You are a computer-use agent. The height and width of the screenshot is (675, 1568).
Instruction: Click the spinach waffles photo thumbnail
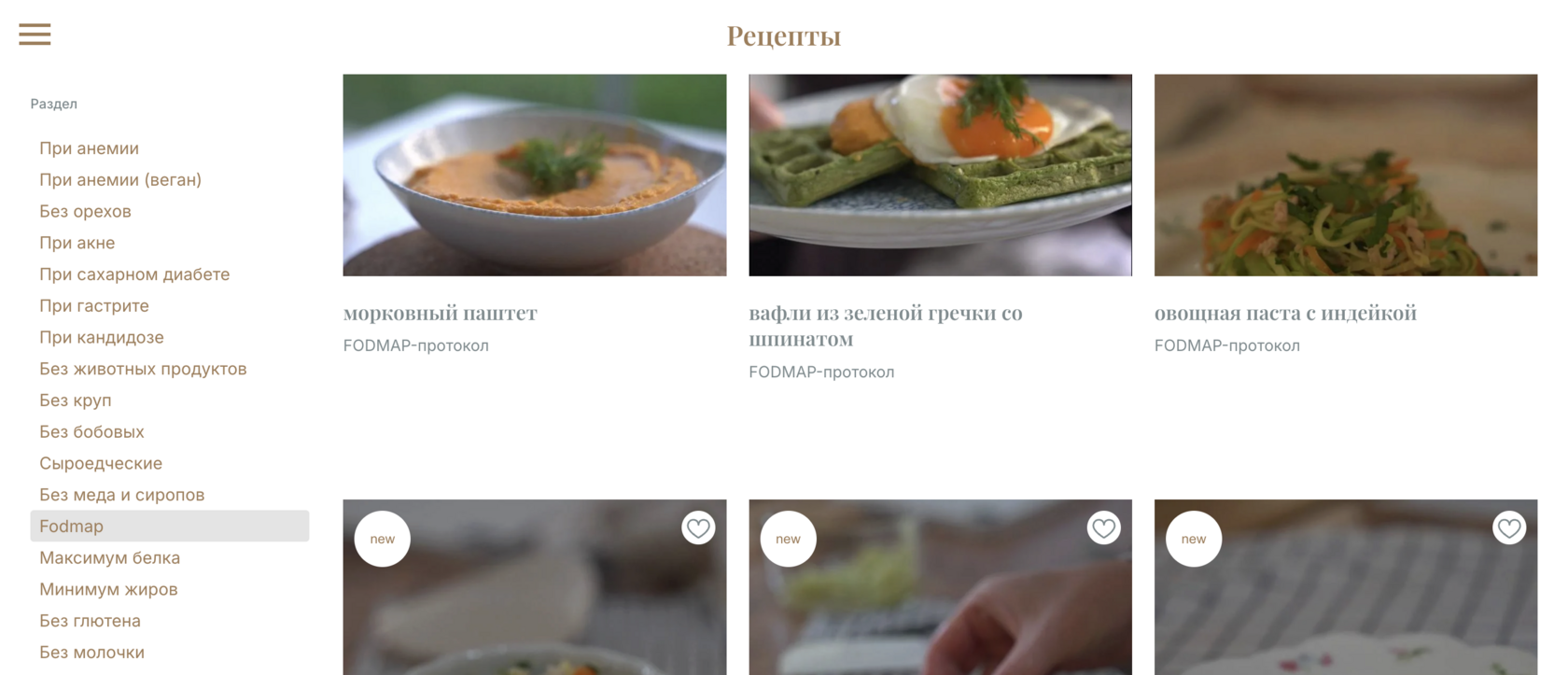940,176
